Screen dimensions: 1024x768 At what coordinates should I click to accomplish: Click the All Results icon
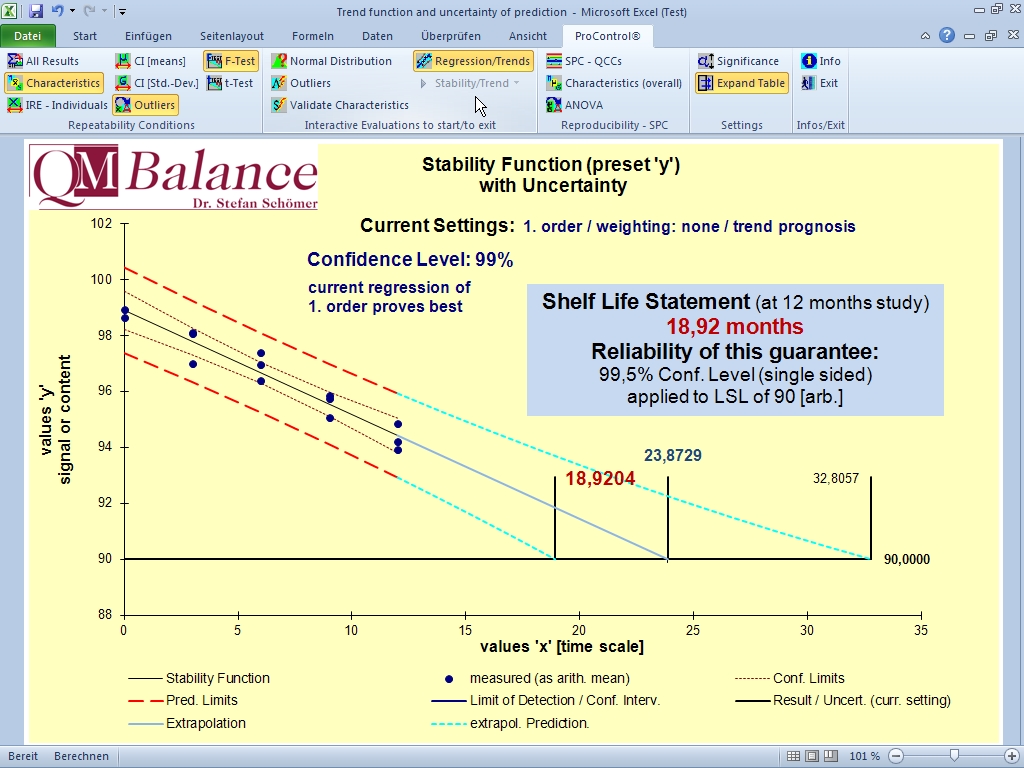coord(16,61)
